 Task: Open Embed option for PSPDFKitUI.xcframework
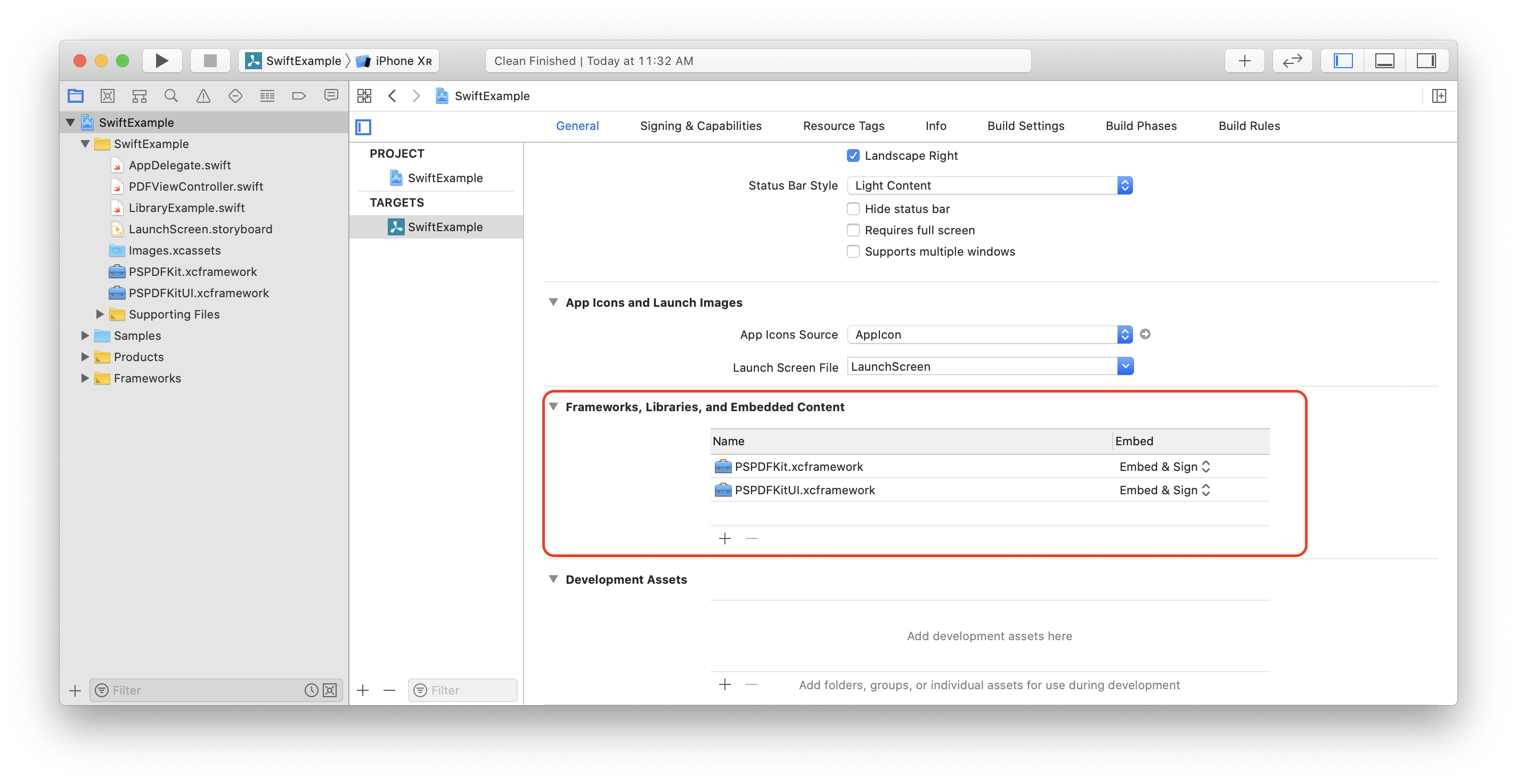pos(1164,490)
